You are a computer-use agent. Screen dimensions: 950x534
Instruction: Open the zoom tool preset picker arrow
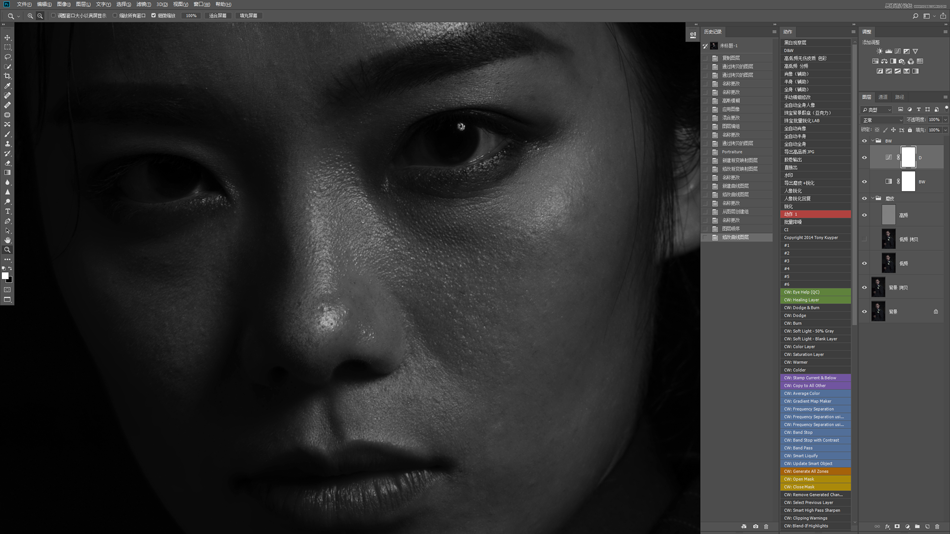point(18,16)
